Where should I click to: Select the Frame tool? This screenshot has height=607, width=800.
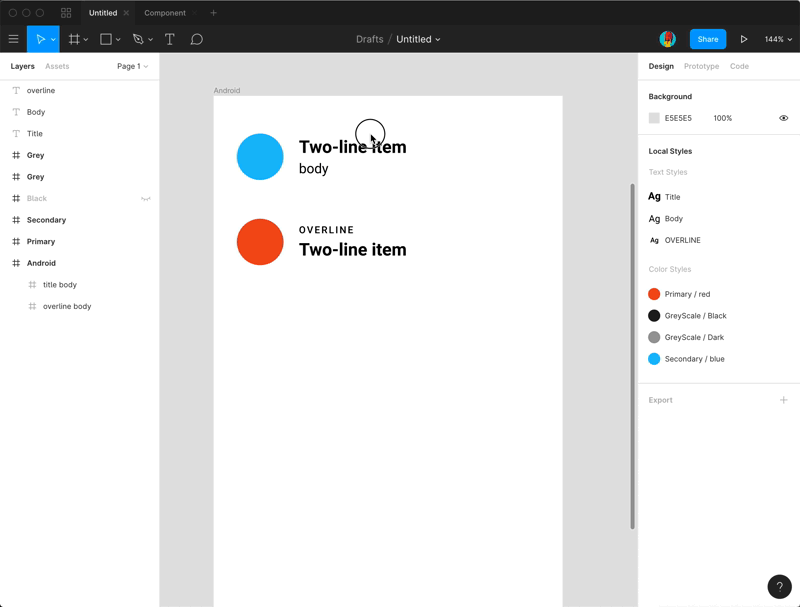tap(74, 39)
